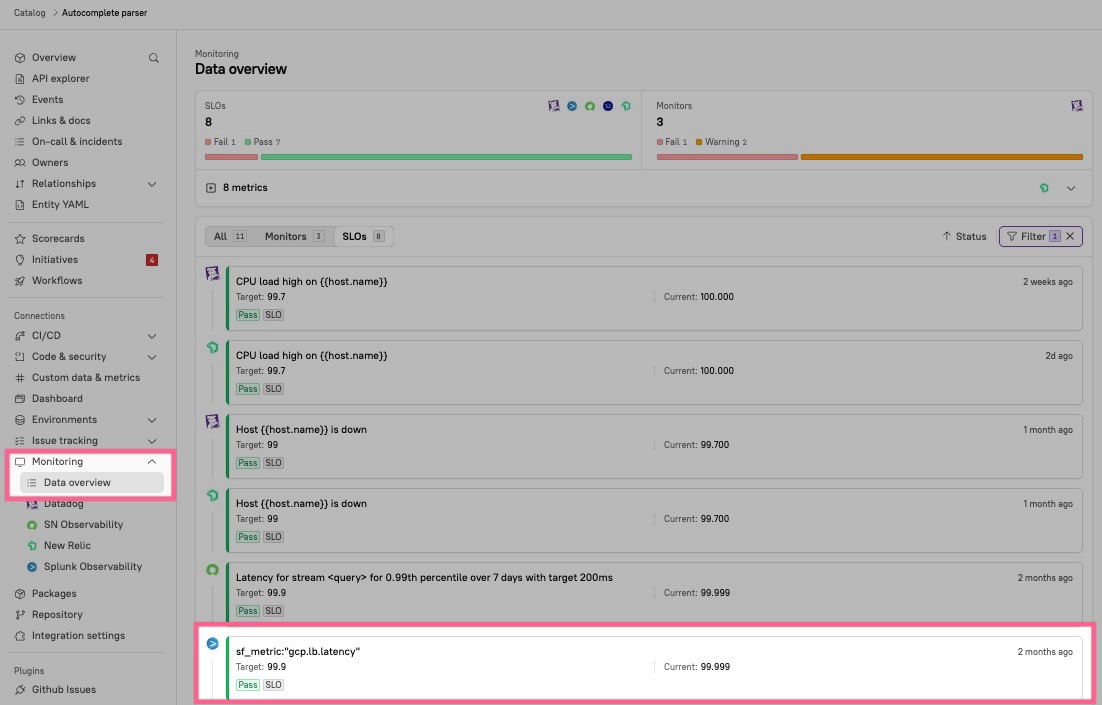Open the sidebar search icon
Image resolution: width=1102 pixels, height=705 pixels.
coord(153,58)
